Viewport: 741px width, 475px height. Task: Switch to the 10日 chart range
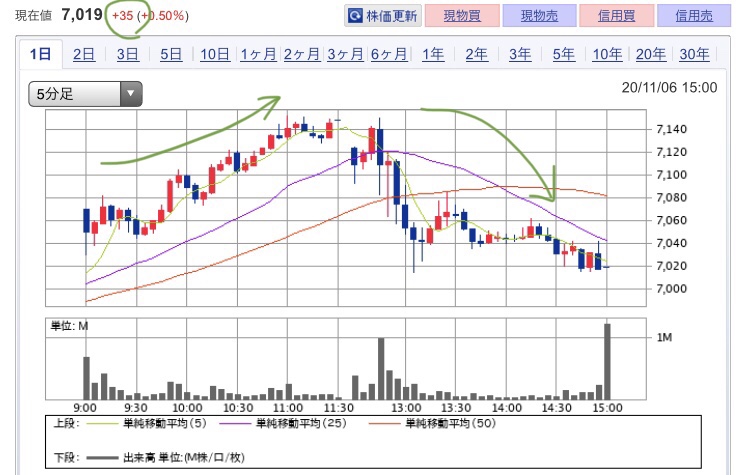tap(215, 54)
